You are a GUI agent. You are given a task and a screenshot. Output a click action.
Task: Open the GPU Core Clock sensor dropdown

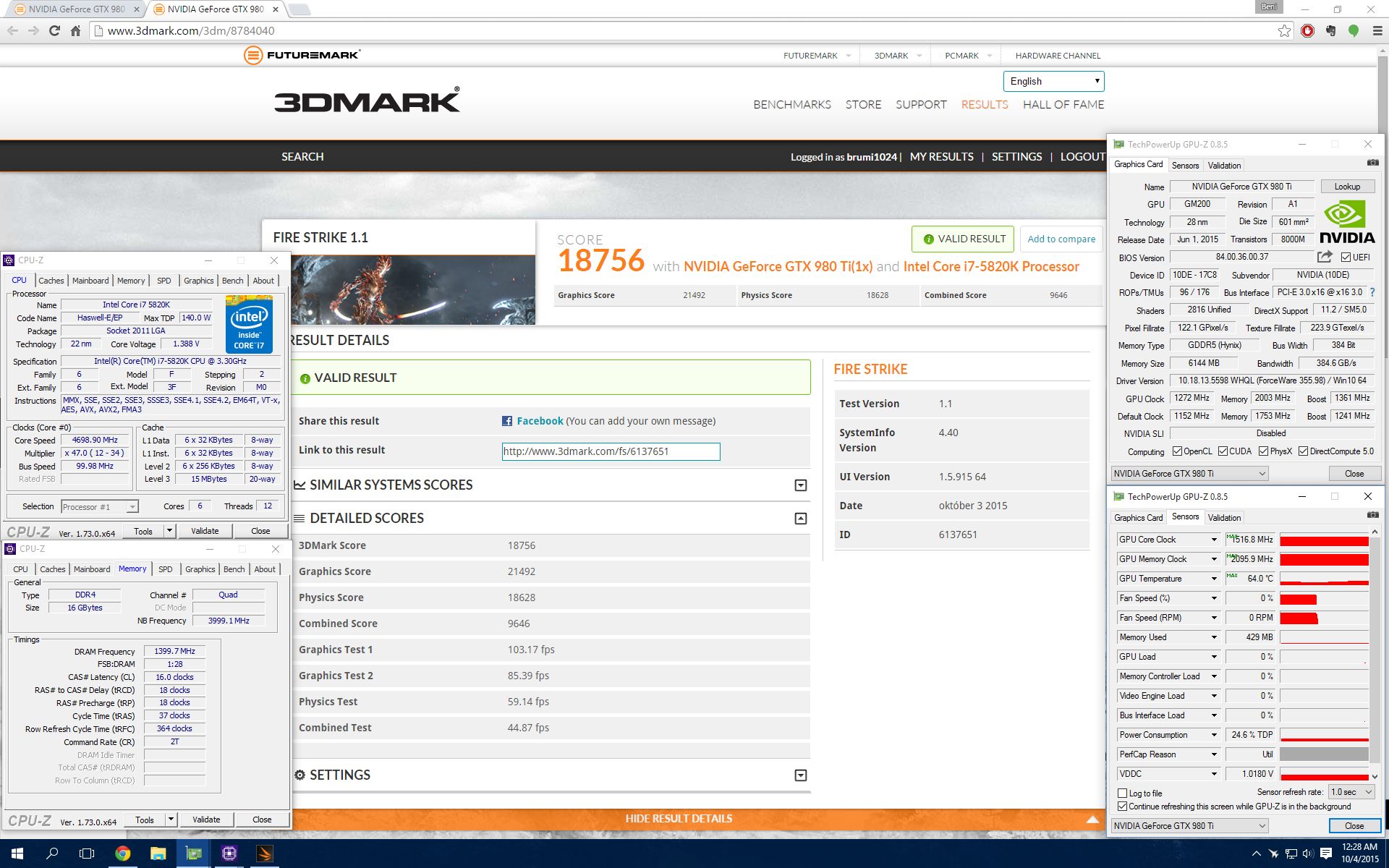1214,540
